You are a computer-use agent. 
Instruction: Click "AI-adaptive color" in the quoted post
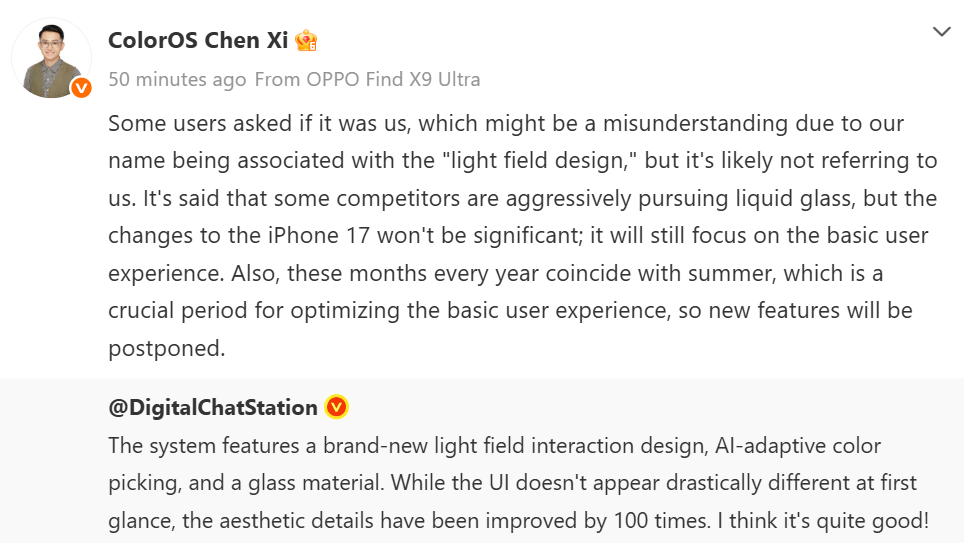coord(797,446)
